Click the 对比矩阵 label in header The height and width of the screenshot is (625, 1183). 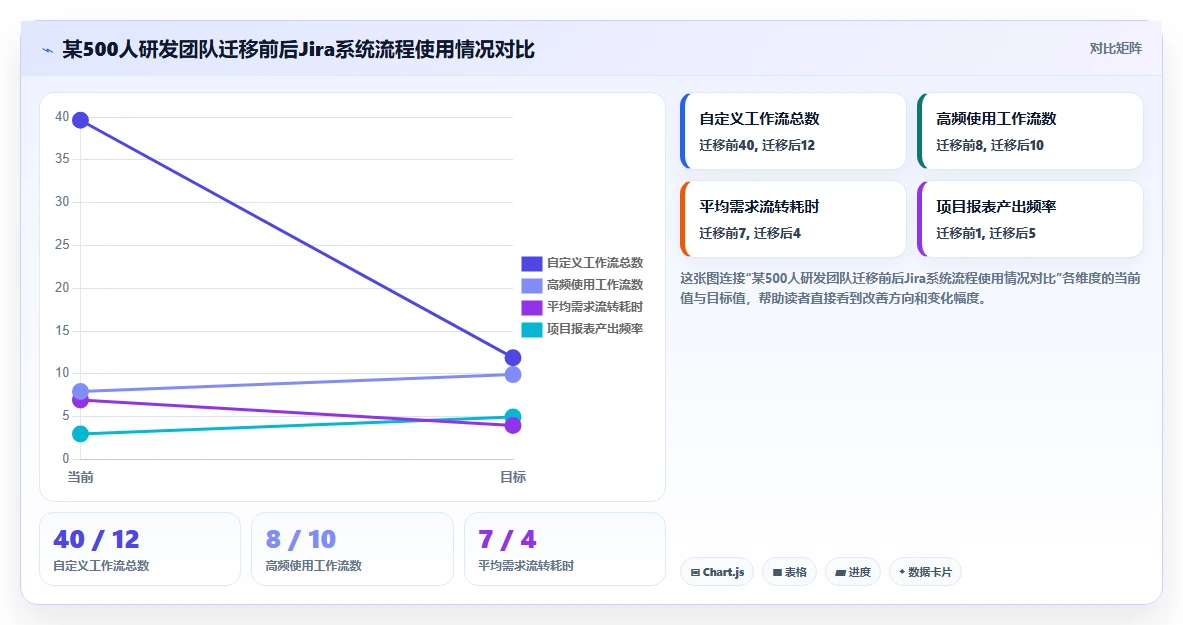pyautogui.click(x=1115, y=48)
